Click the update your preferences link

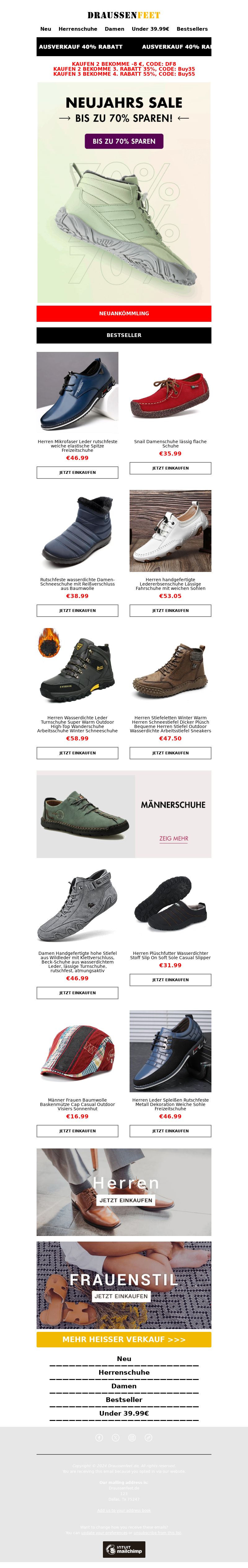(104, 1533)
